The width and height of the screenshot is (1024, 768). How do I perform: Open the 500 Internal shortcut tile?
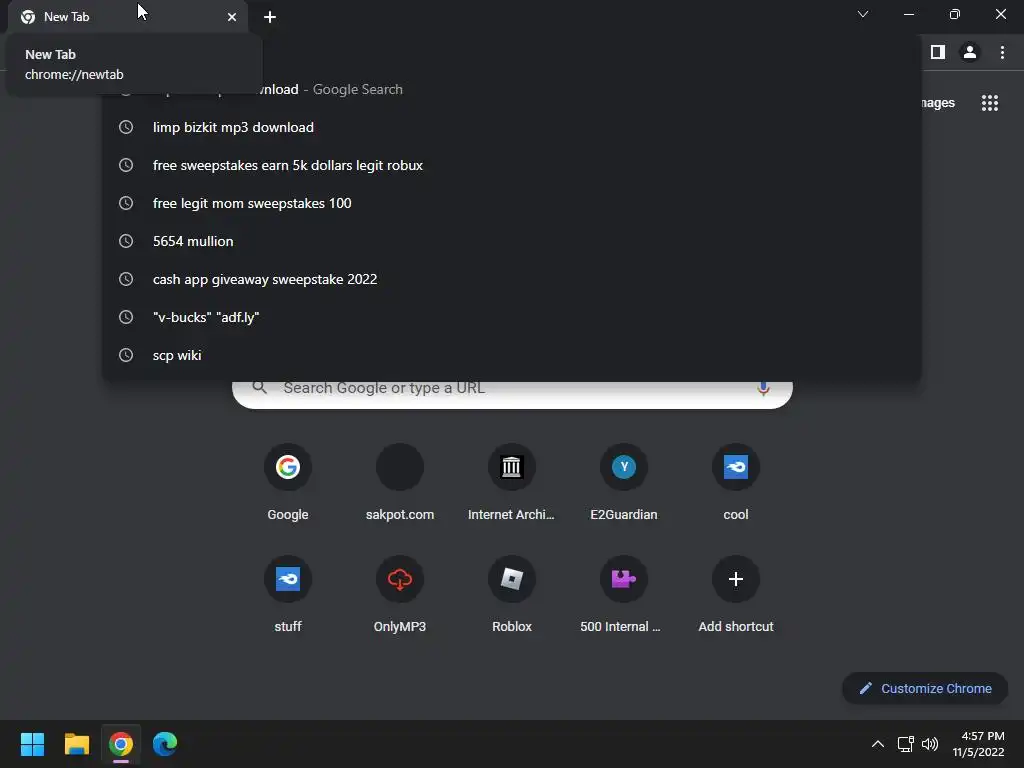tap(624, 595)
